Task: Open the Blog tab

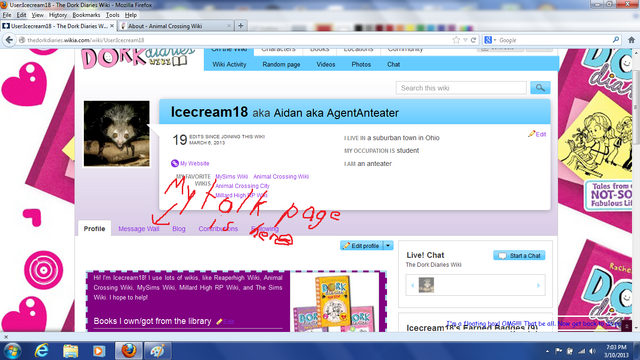Action: [179, 229]
